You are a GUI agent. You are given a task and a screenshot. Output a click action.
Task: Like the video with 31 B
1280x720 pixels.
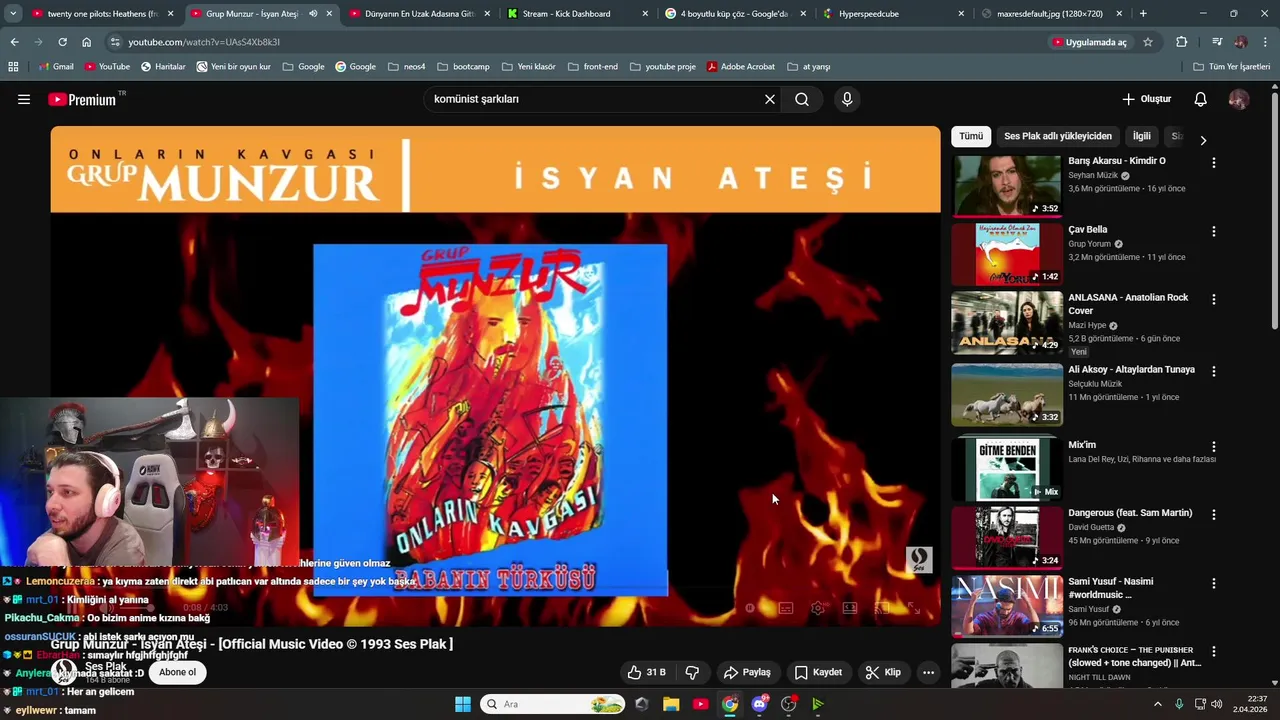click(645, 672)
